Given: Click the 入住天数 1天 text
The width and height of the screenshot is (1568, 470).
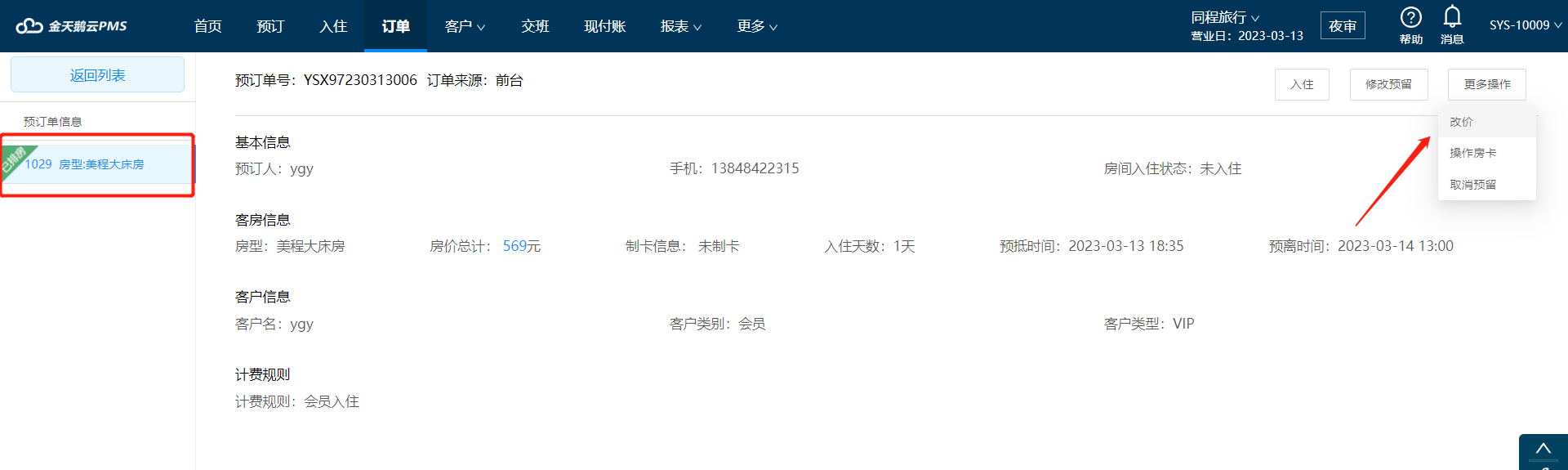Looking at the screenshot, I should click(x=870, y=246).
